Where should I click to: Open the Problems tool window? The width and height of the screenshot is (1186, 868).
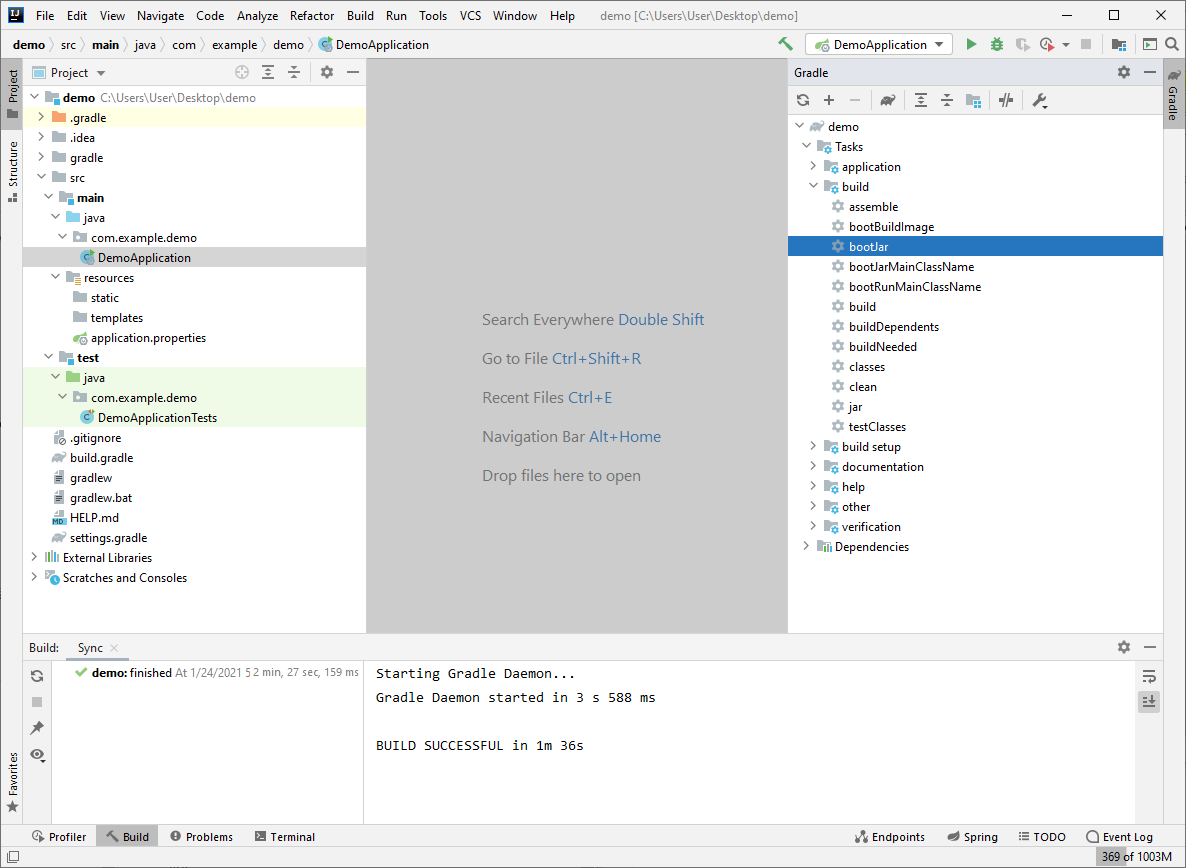click(x=201, y=836)
